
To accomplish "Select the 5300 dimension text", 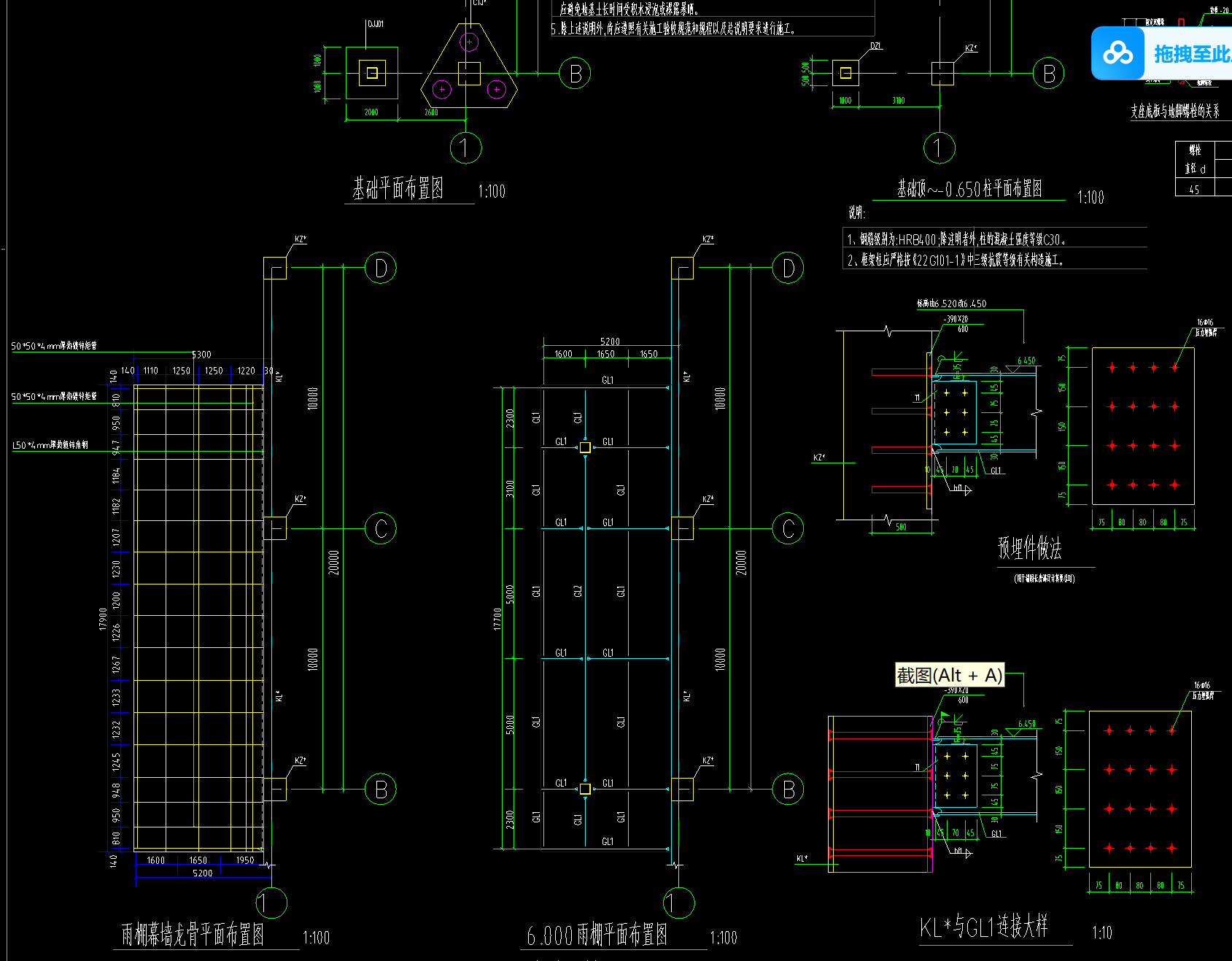I will [201, 355].
